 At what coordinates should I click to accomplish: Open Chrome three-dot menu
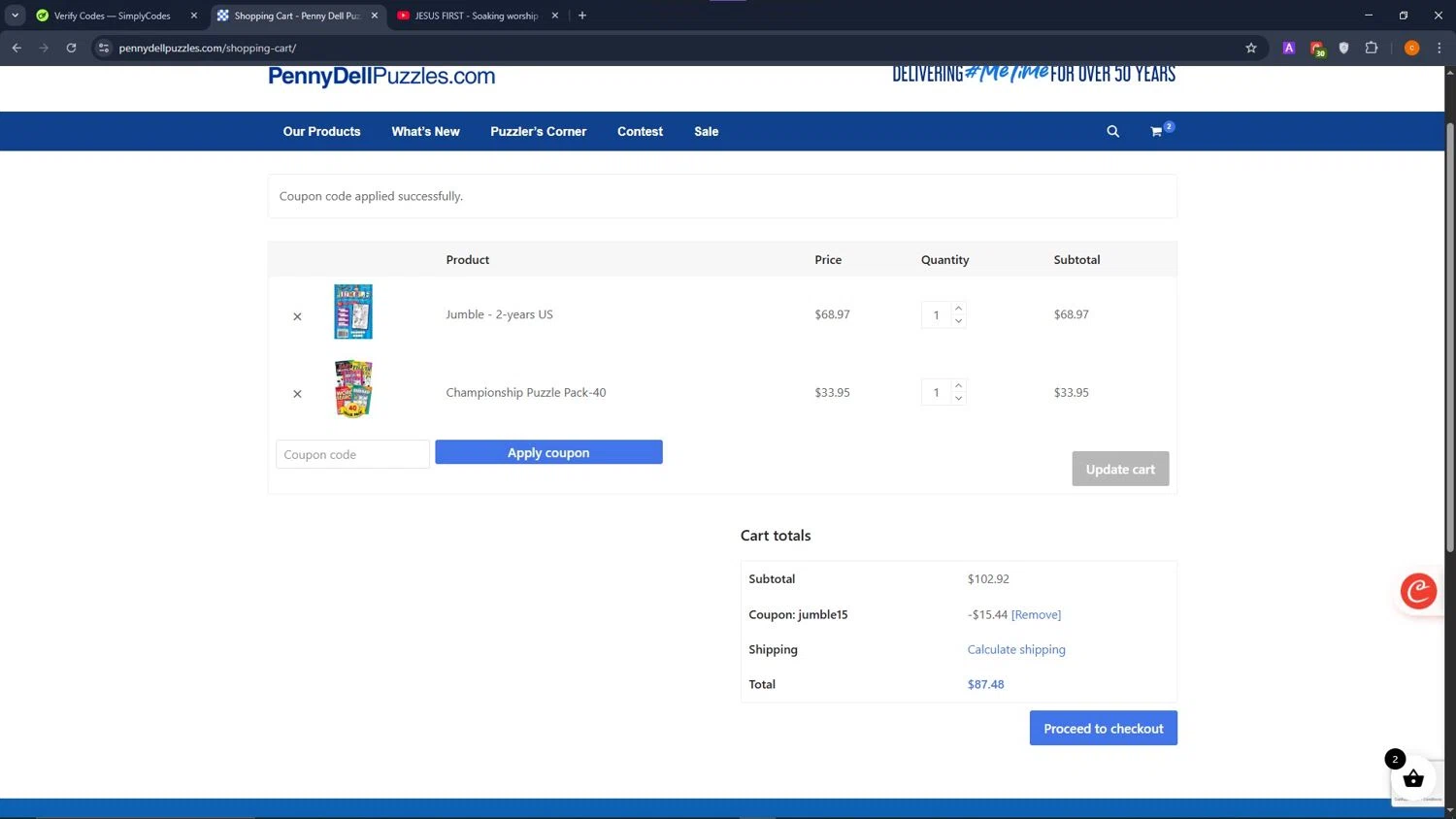(x=1439, y=48)
